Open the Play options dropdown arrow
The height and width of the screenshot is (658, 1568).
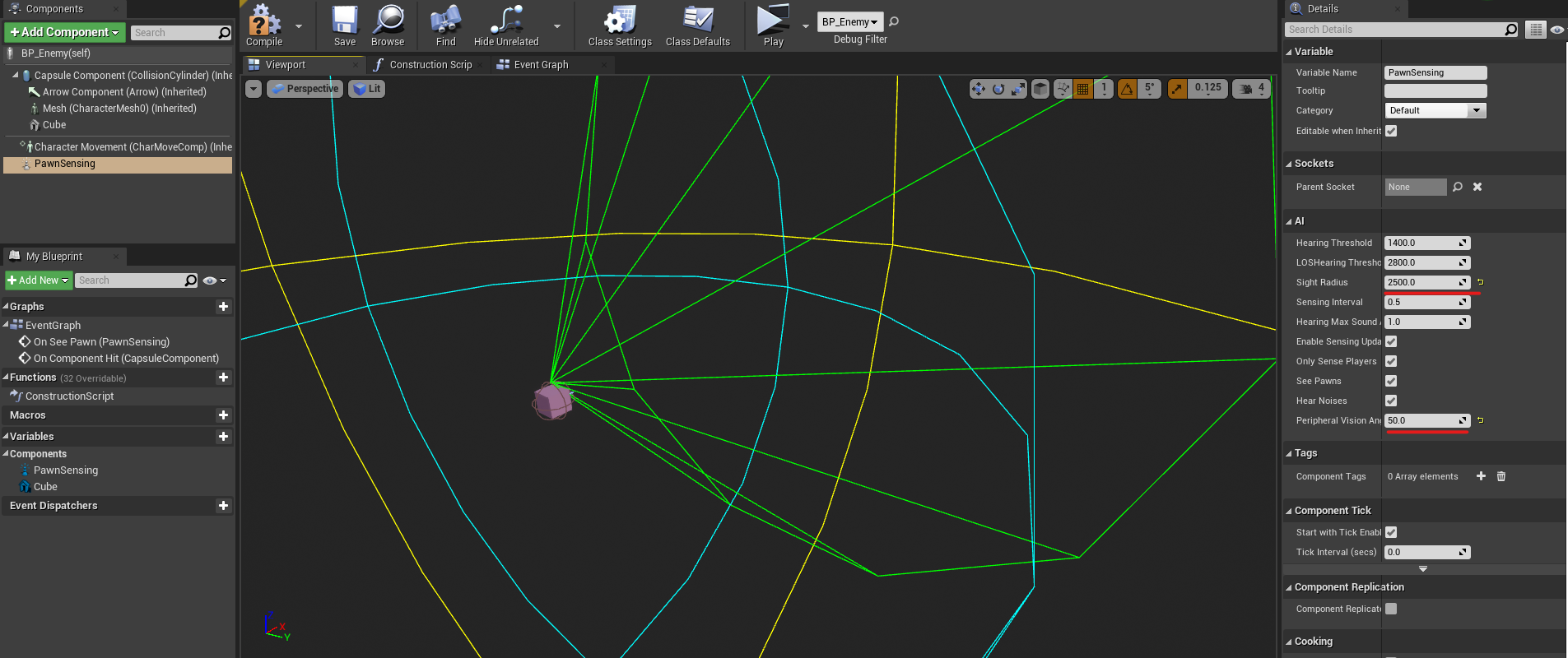click(x=805, y=26)
